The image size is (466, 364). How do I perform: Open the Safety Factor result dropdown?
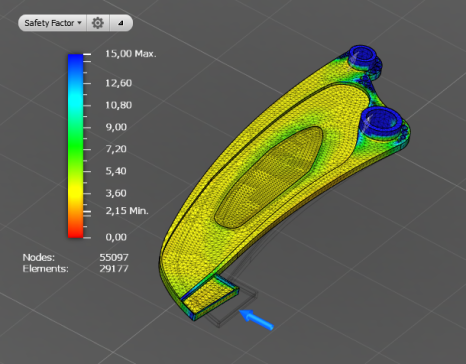[53, 23]
